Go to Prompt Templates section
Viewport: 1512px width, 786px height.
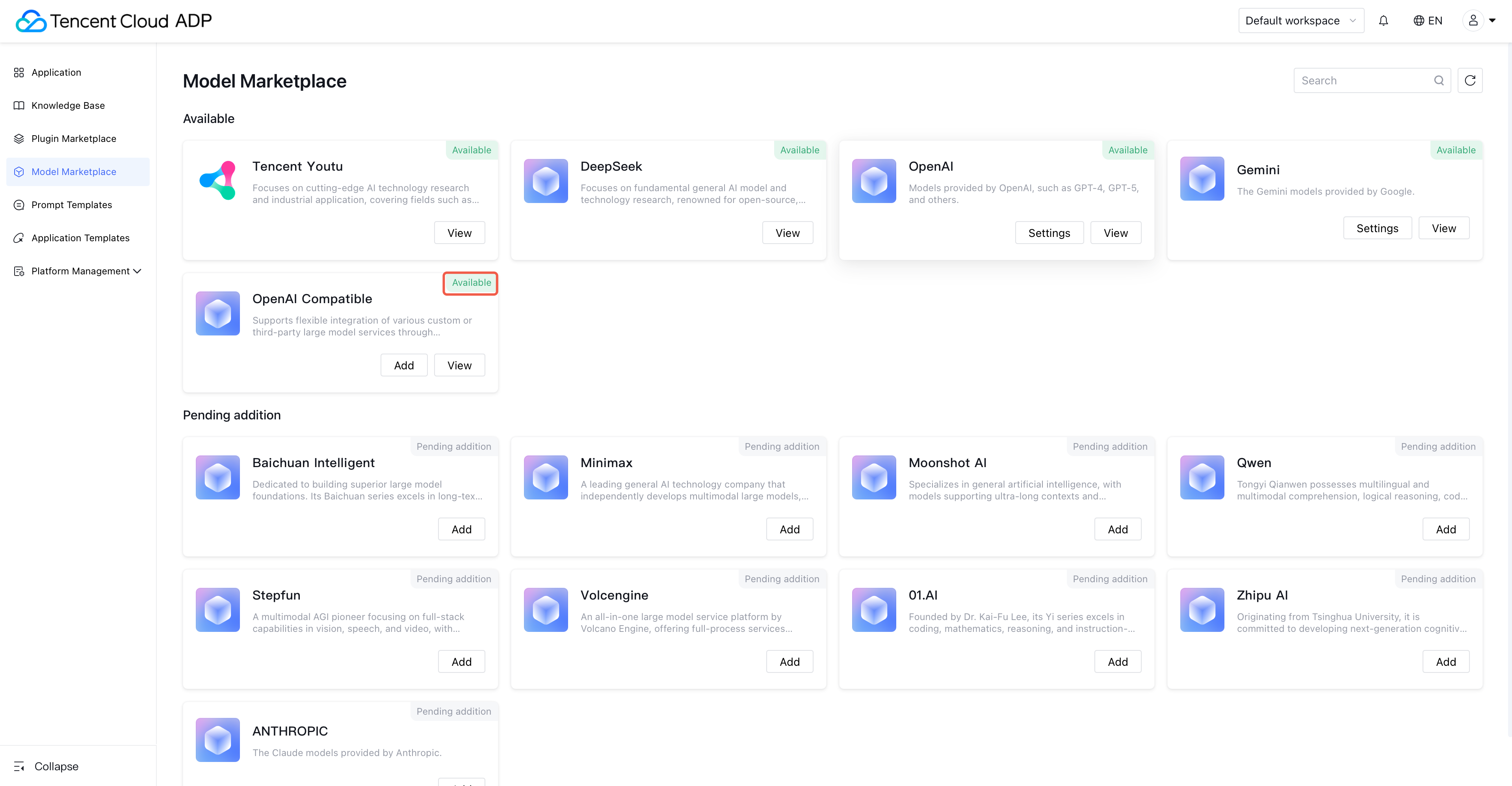click(x=71, y=205)
